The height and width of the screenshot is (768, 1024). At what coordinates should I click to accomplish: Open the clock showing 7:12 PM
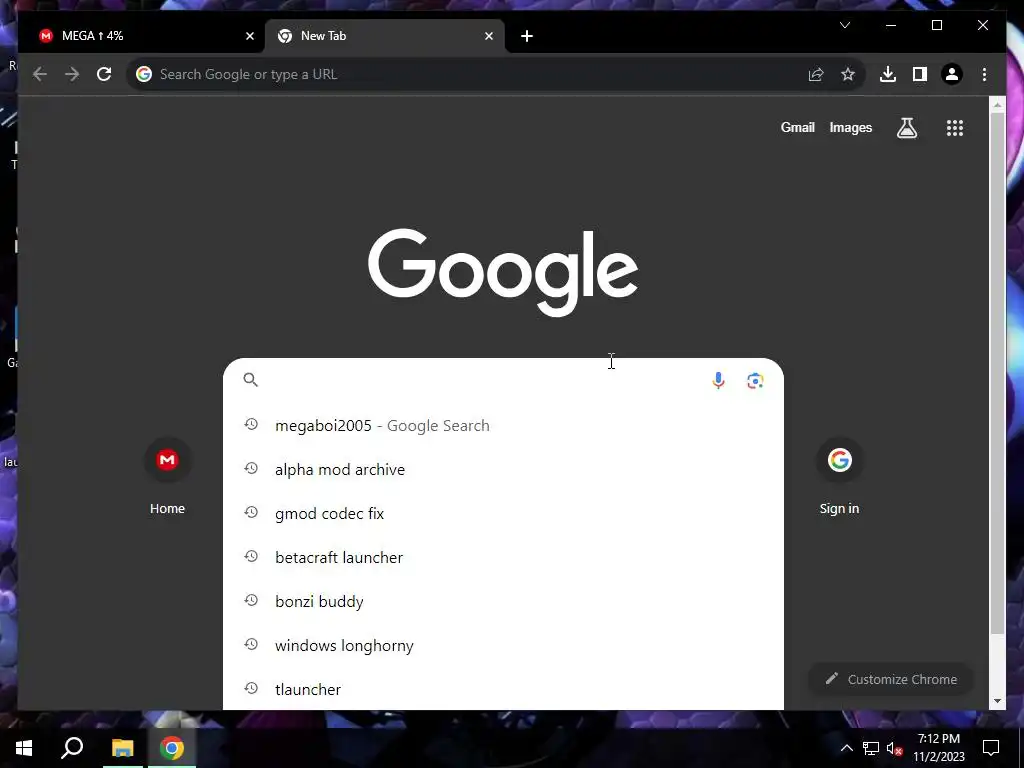pyautogui.click(x=938, y=748)
